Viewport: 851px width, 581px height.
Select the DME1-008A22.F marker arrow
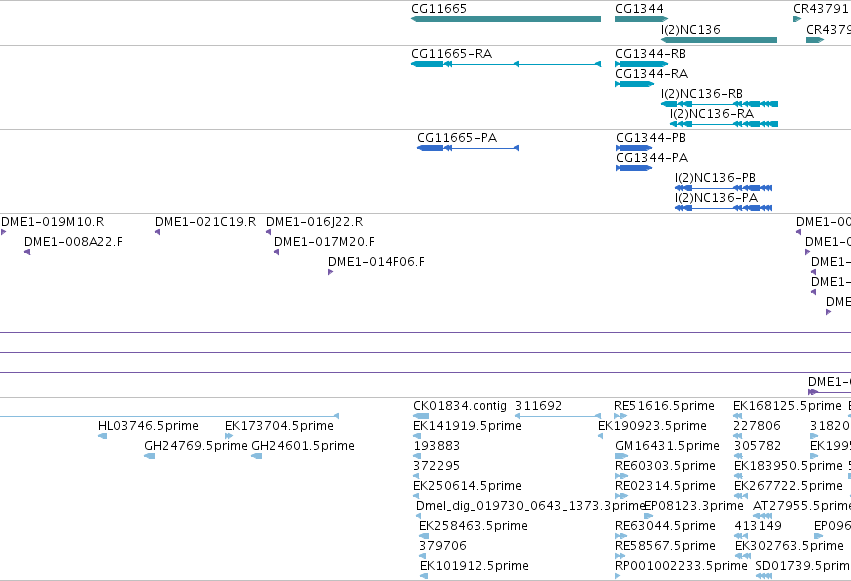point(27,252)
